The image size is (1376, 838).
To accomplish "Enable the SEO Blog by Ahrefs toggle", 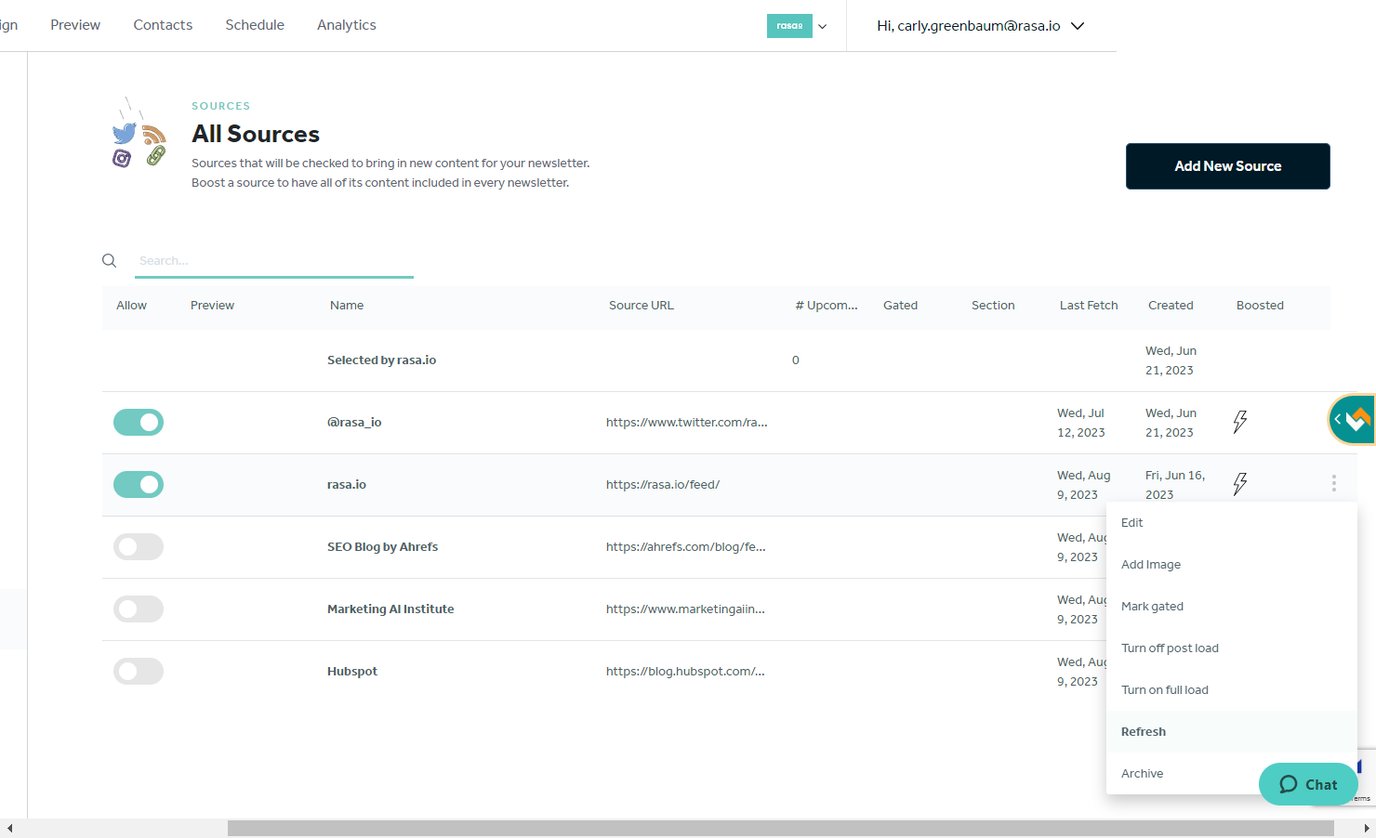I will (x=138, y=547).
